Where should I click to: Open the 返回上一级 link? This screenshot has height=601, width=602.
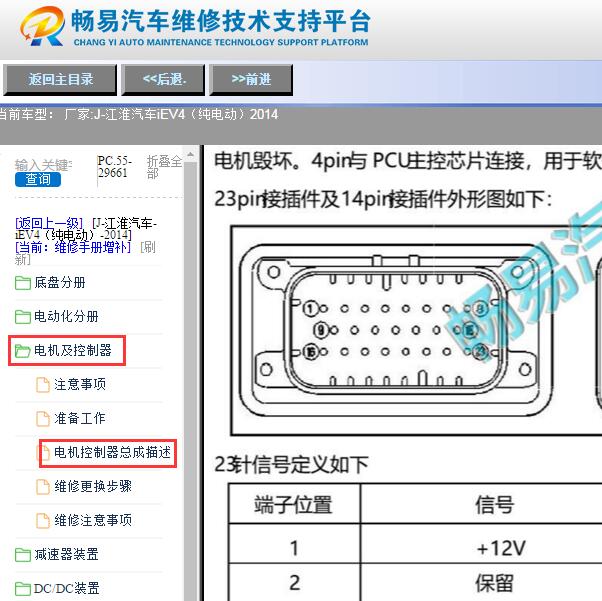pos(49,223)
